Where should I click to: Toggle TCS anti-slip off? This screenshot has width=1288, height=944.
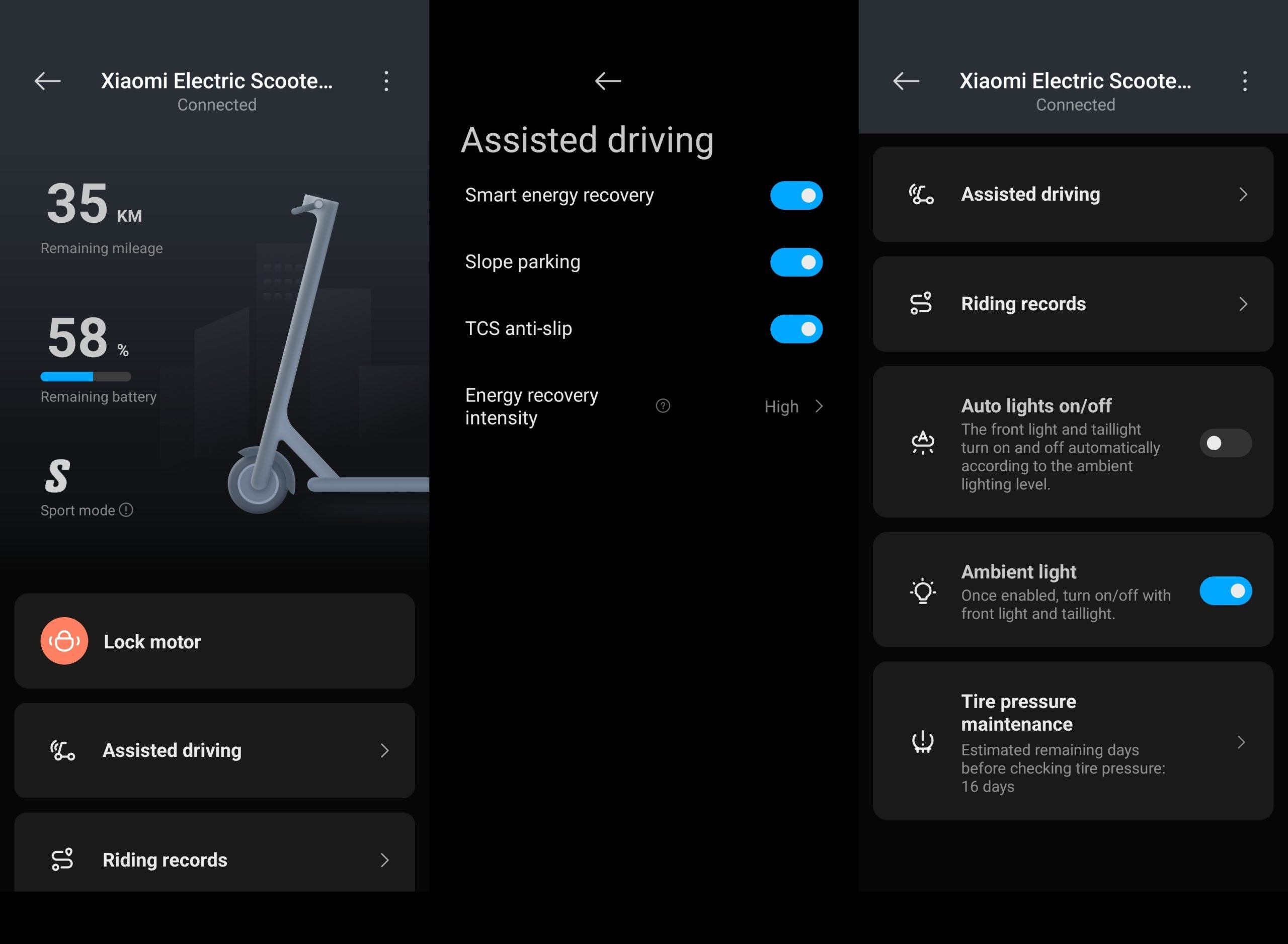(x=796, y=328)
